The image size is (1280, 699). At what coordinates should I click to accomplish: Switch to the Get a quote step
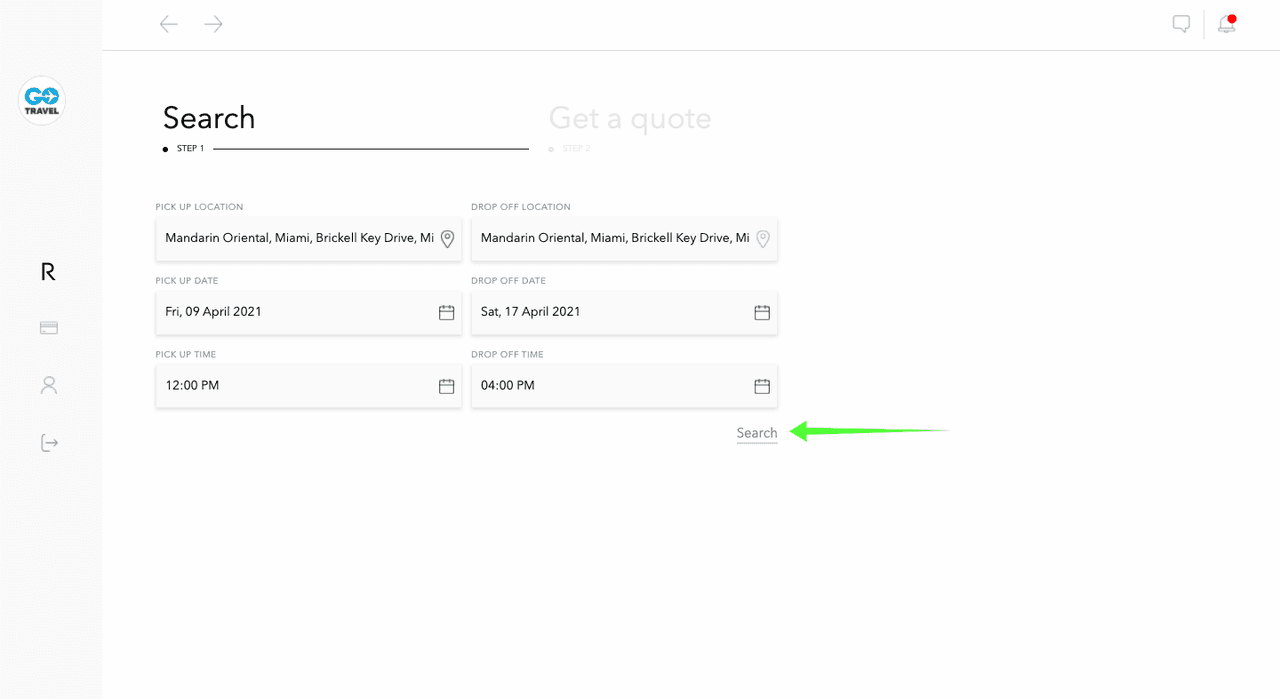click(x=630, y=118)
